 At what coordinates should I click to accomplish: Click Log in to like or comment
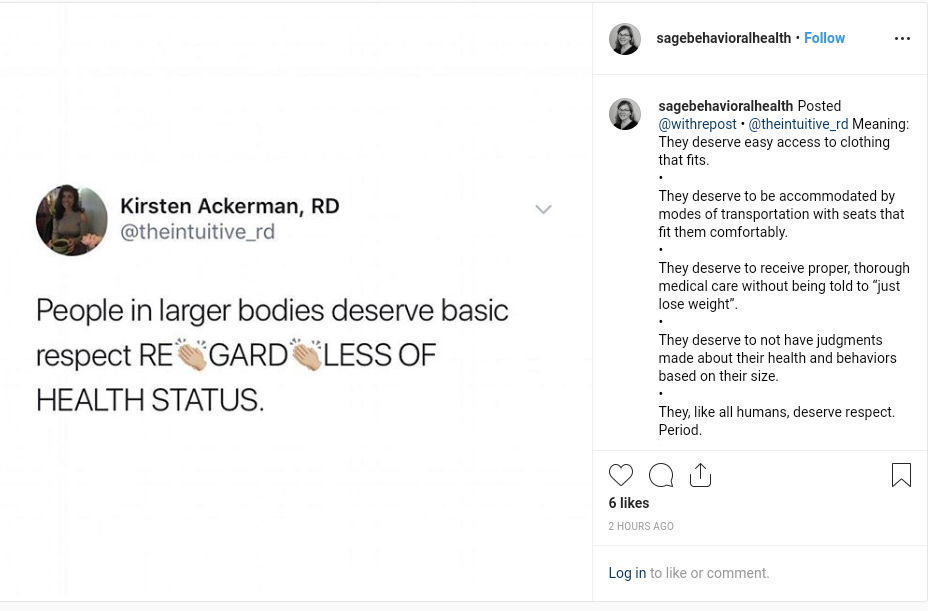[x=627, y=573]
